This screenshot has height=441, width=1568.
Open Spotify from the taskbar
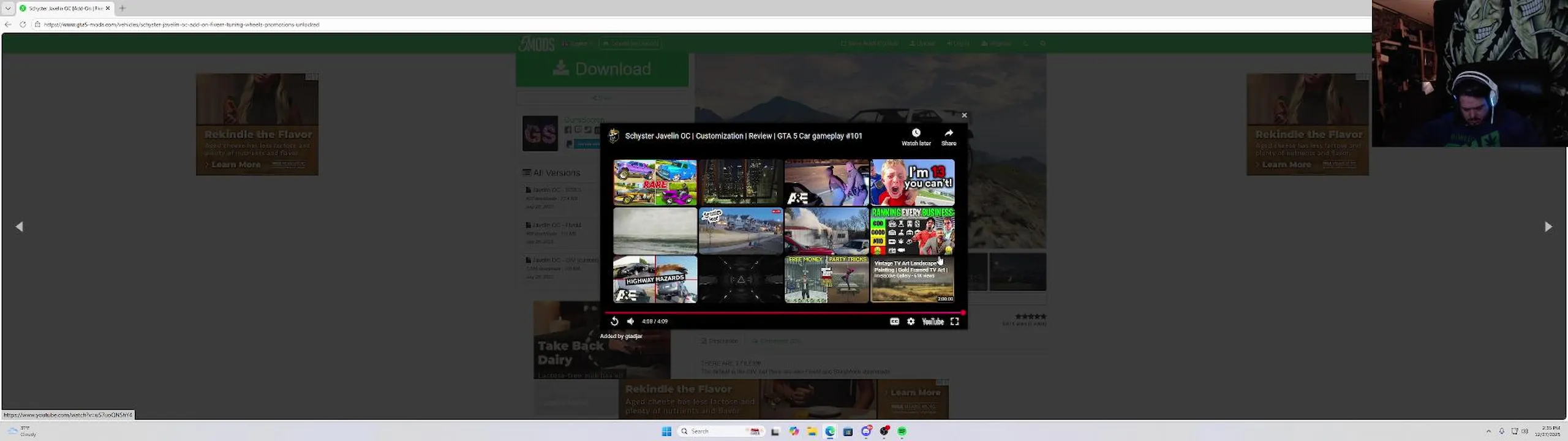[x=902, y=431]
